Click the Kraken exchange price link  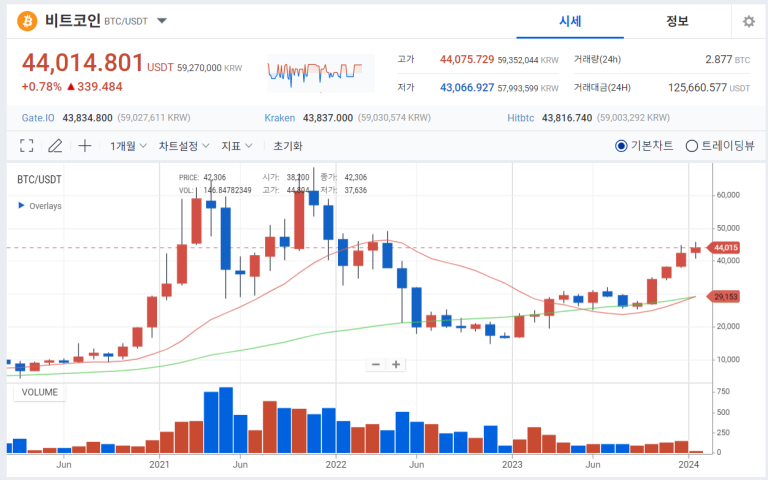(x=280, y=118)
